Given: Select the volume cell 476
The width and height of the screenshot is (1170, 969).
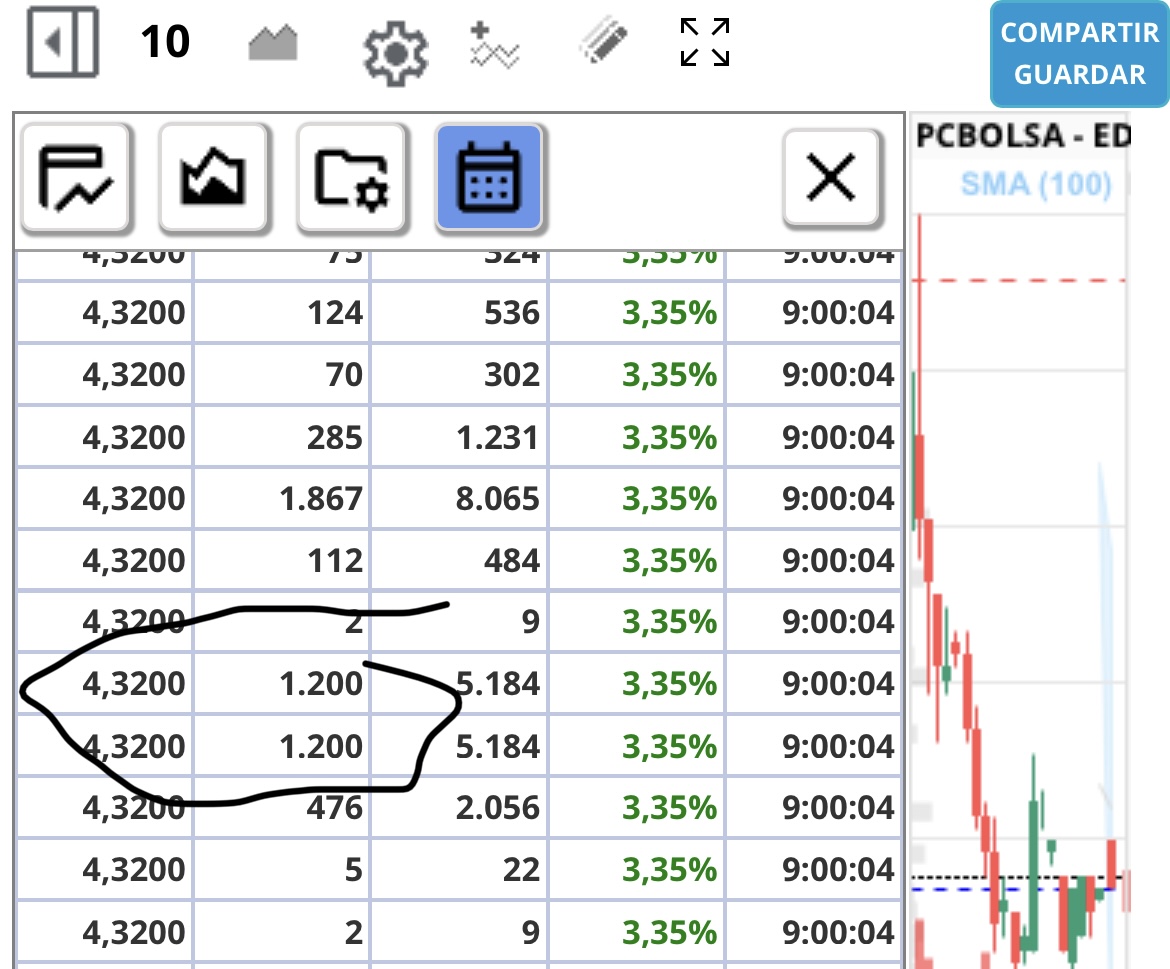Looking at the screenshot, I should point(282,807).
